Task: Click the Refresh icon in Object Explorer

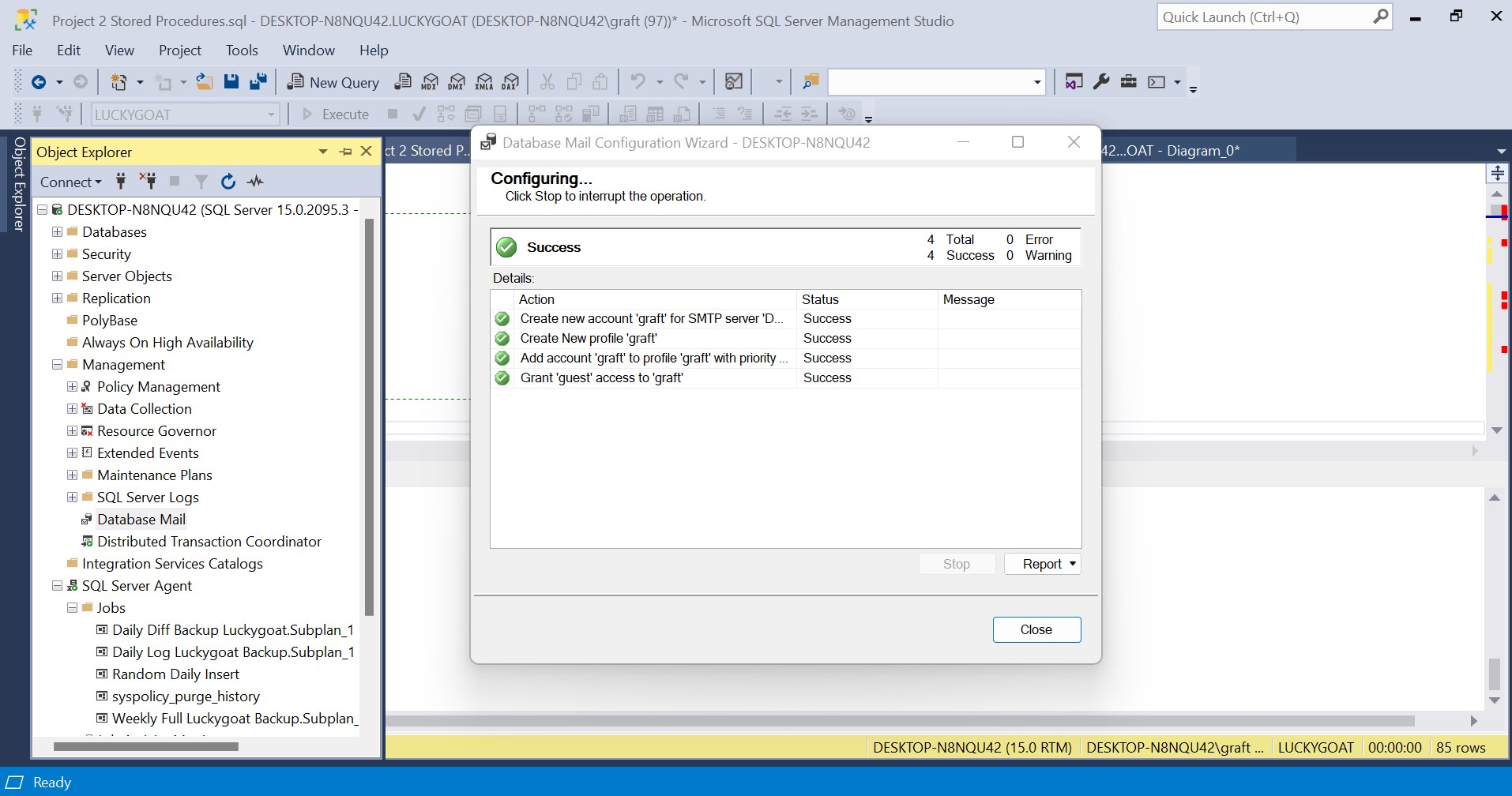Action: (x=228, y=182)
